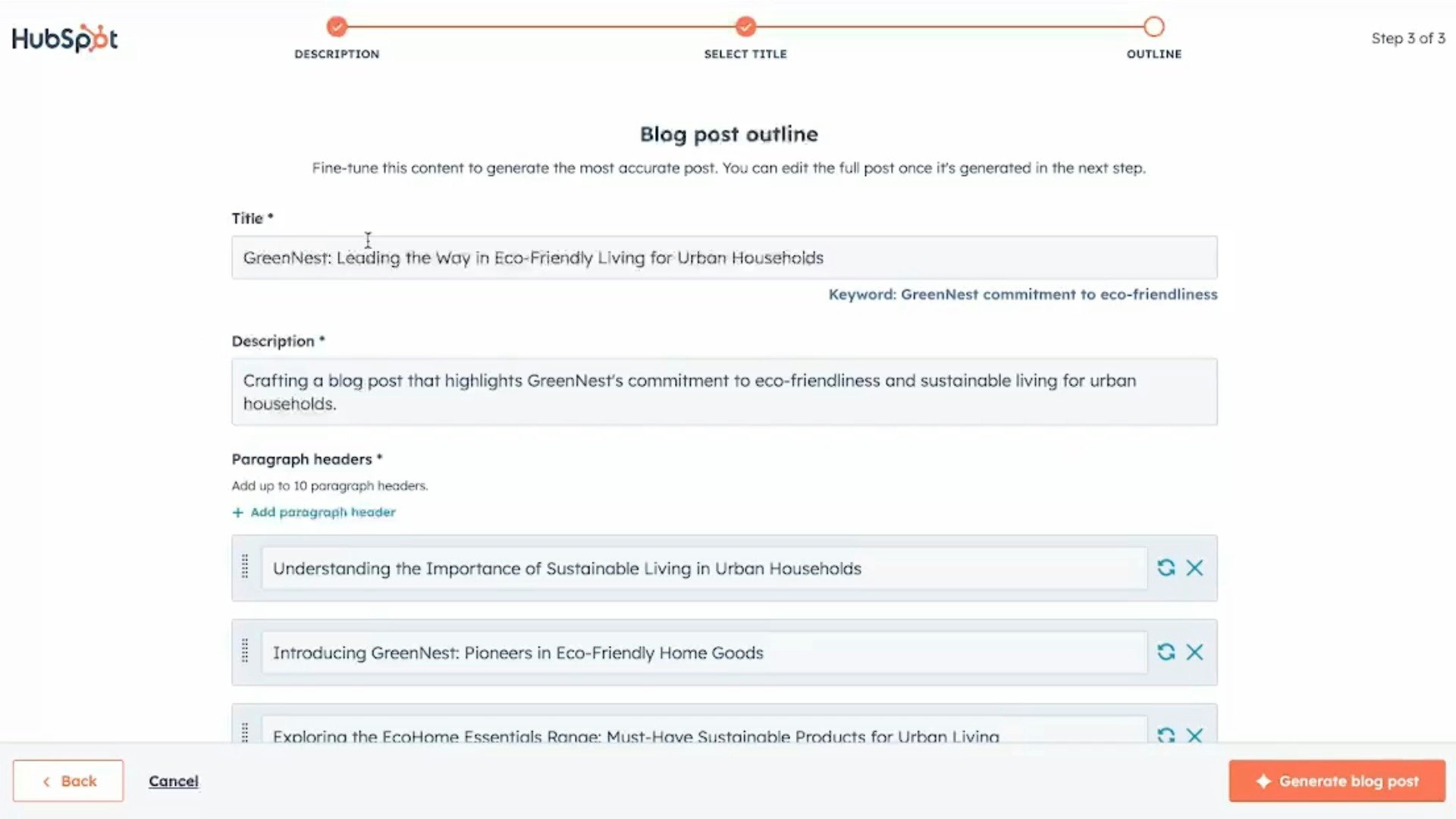Go to the Select Title step

tap(745, 27)
